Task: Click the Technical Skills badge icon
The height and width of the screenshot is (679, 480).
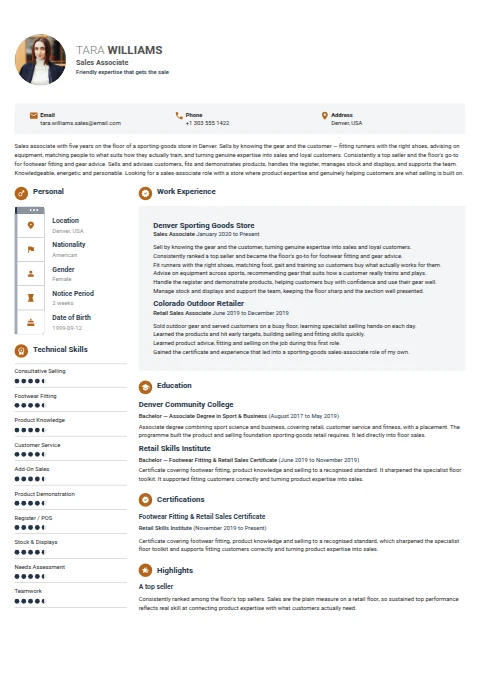Action: (21, 351)
